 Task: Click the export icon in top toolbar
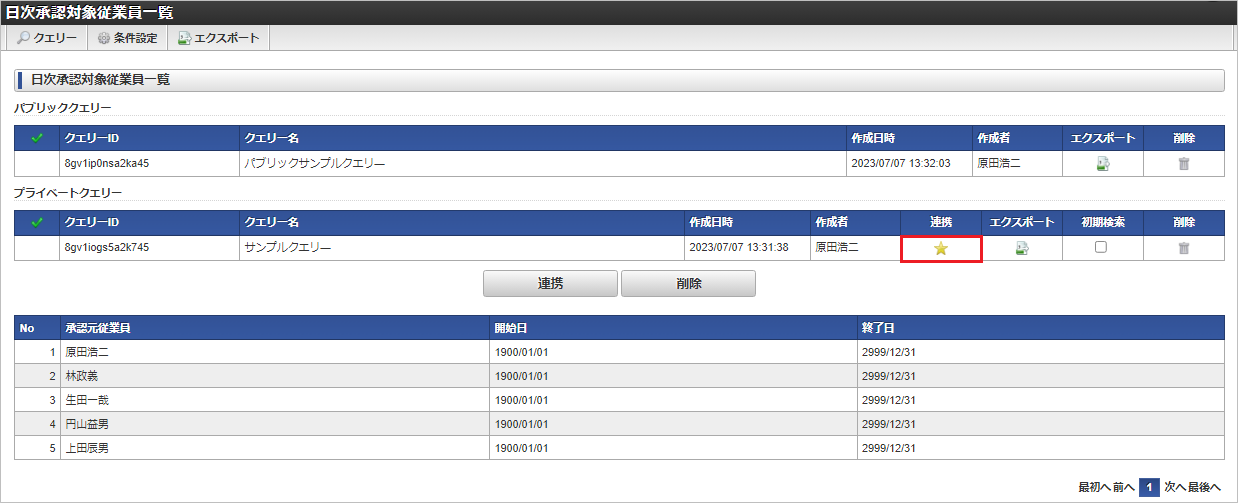click(x=184, y=38)
